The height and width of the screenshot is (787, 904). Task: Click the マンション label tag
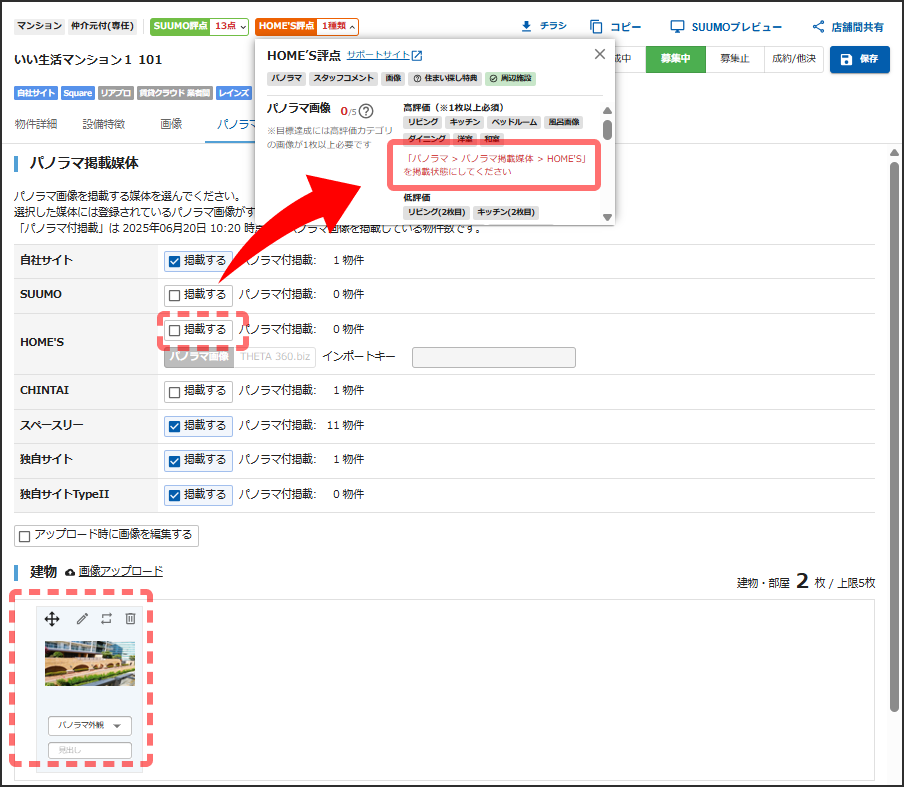39,27
